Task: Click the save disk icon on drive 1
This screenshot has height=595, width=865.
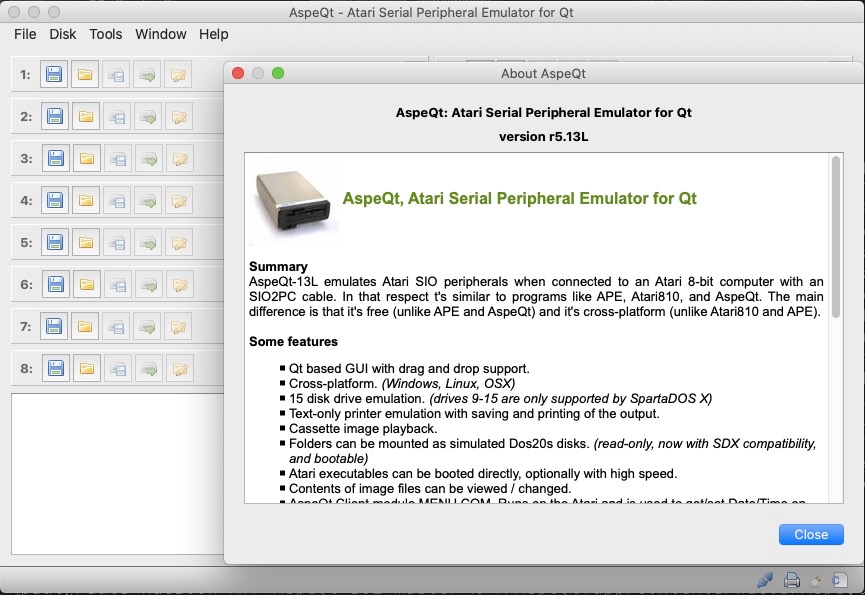Action: coord(53,74)
